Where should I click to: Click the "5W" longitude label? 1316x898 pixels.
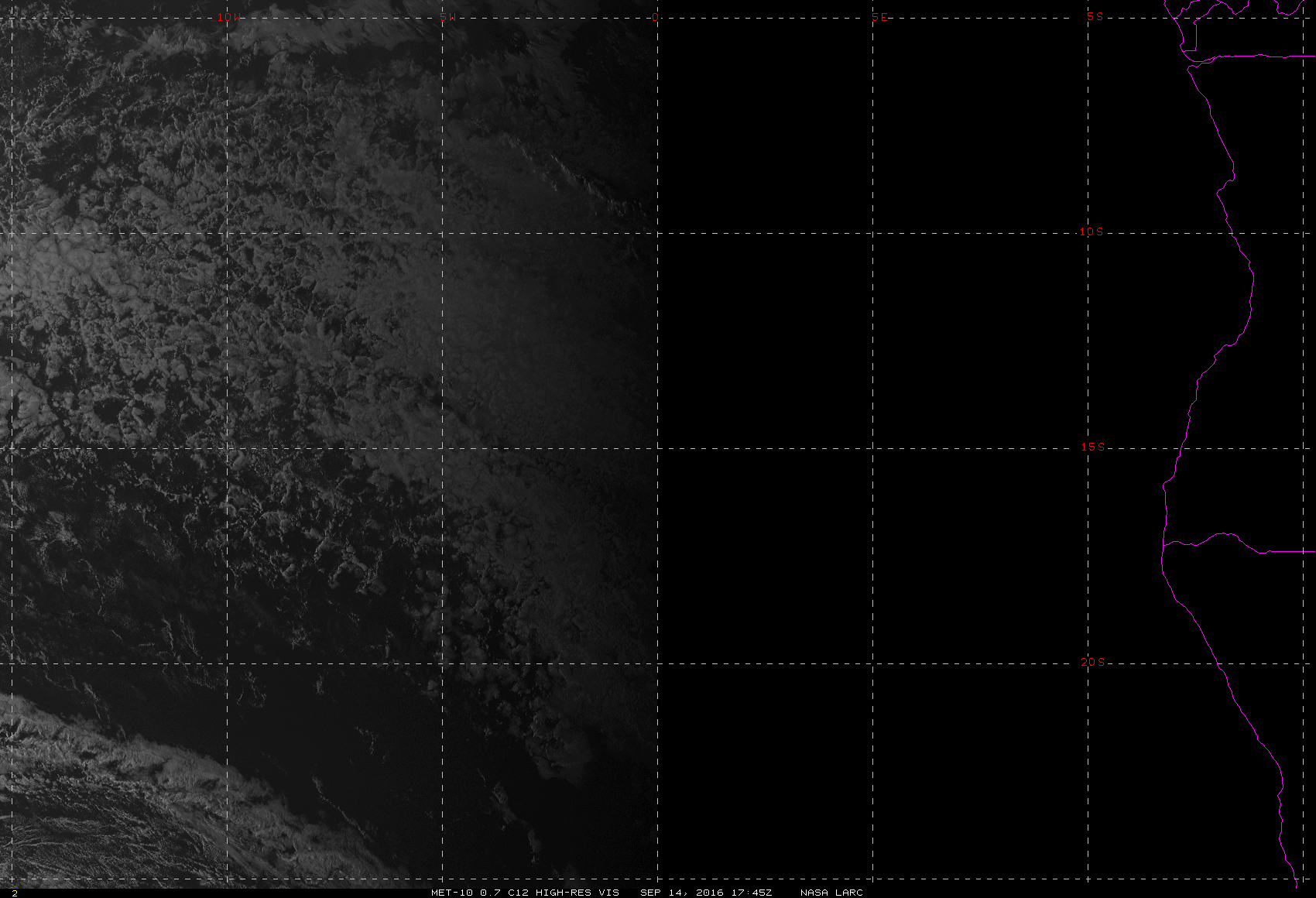[x=447, y=17]
